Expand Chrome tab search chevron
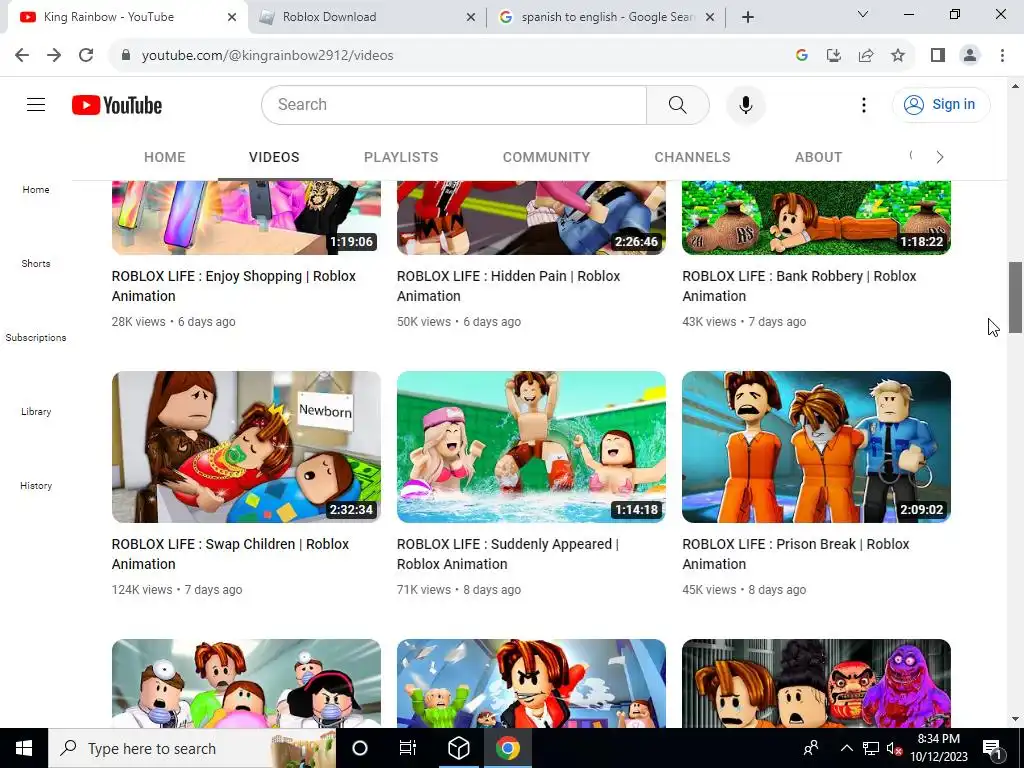 click(x=863, y=14)
